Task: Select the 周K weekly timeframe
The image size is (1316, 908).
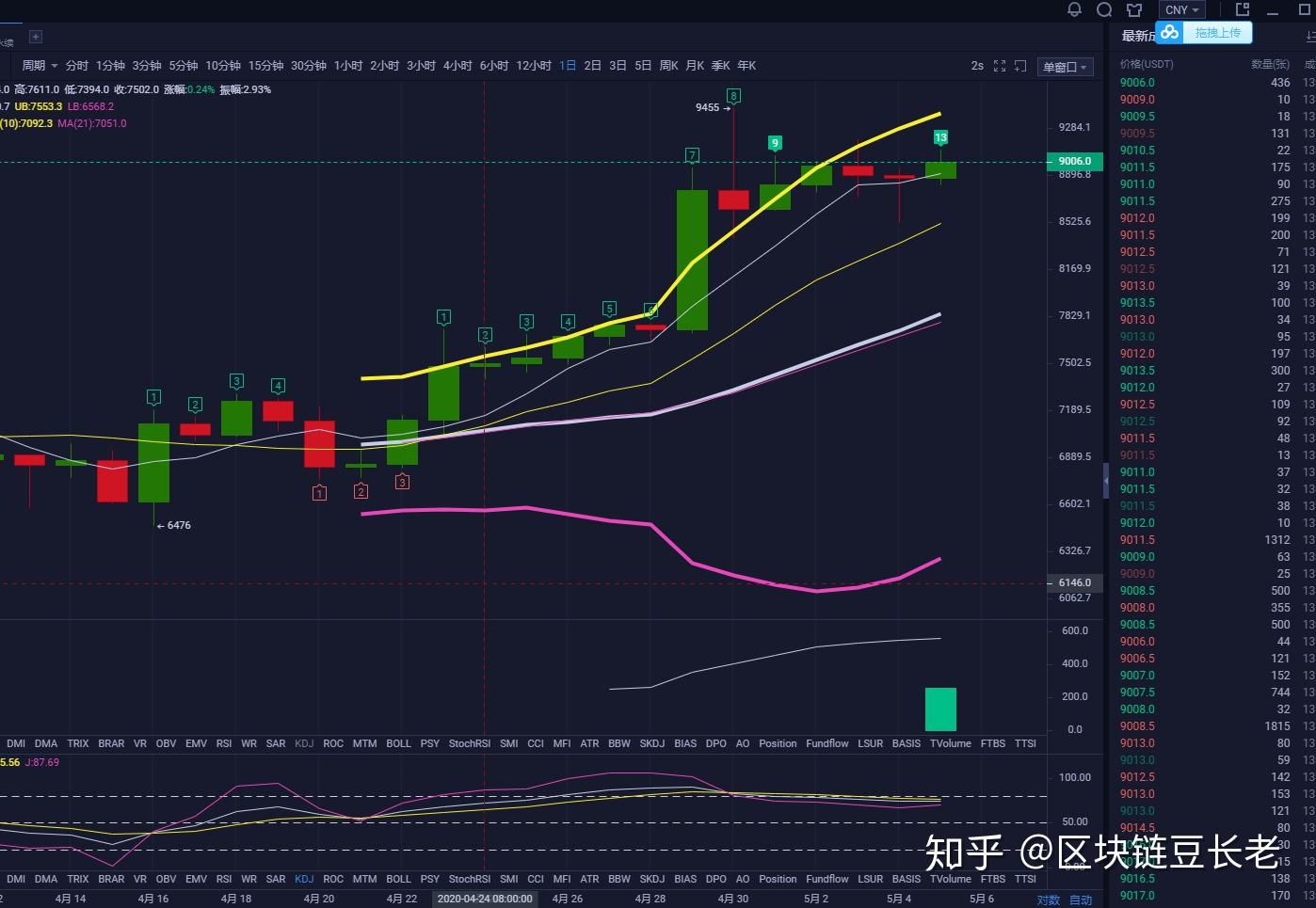Action: point(668,66)
